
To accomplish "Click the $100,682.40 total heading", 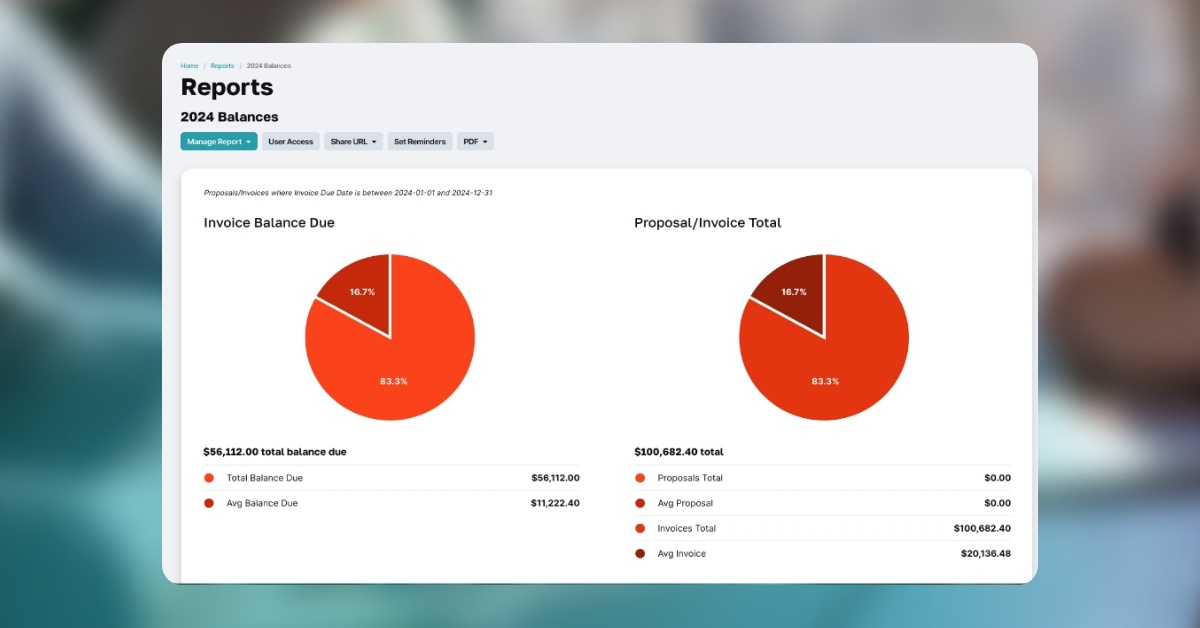I will pyautogui.click(x=679, y=452).
